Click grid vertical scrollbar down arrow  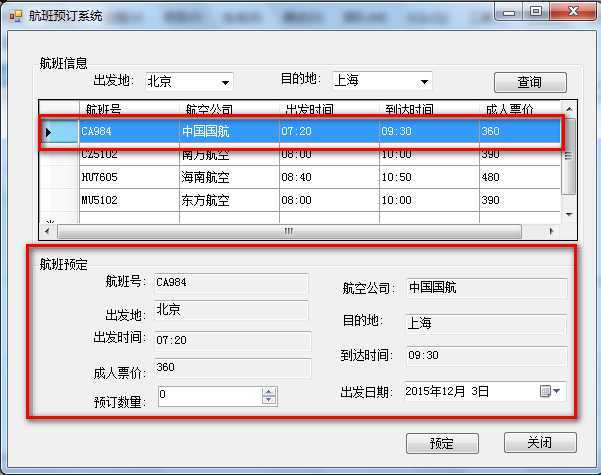pyautogui.click(x=569, y=214)
